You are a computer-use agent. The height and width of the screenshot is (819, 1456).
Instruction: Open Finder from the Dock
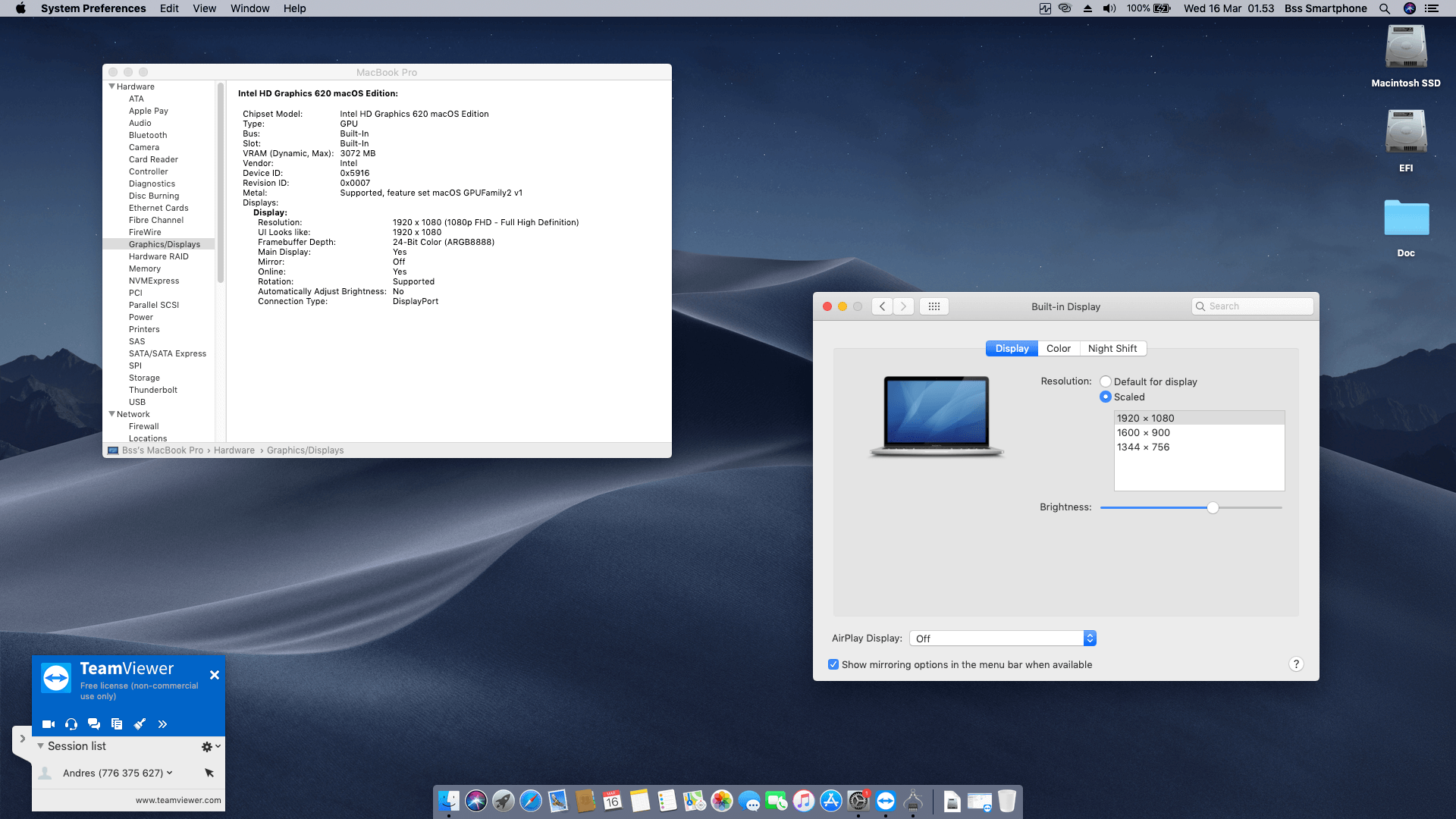coord(449,801)
